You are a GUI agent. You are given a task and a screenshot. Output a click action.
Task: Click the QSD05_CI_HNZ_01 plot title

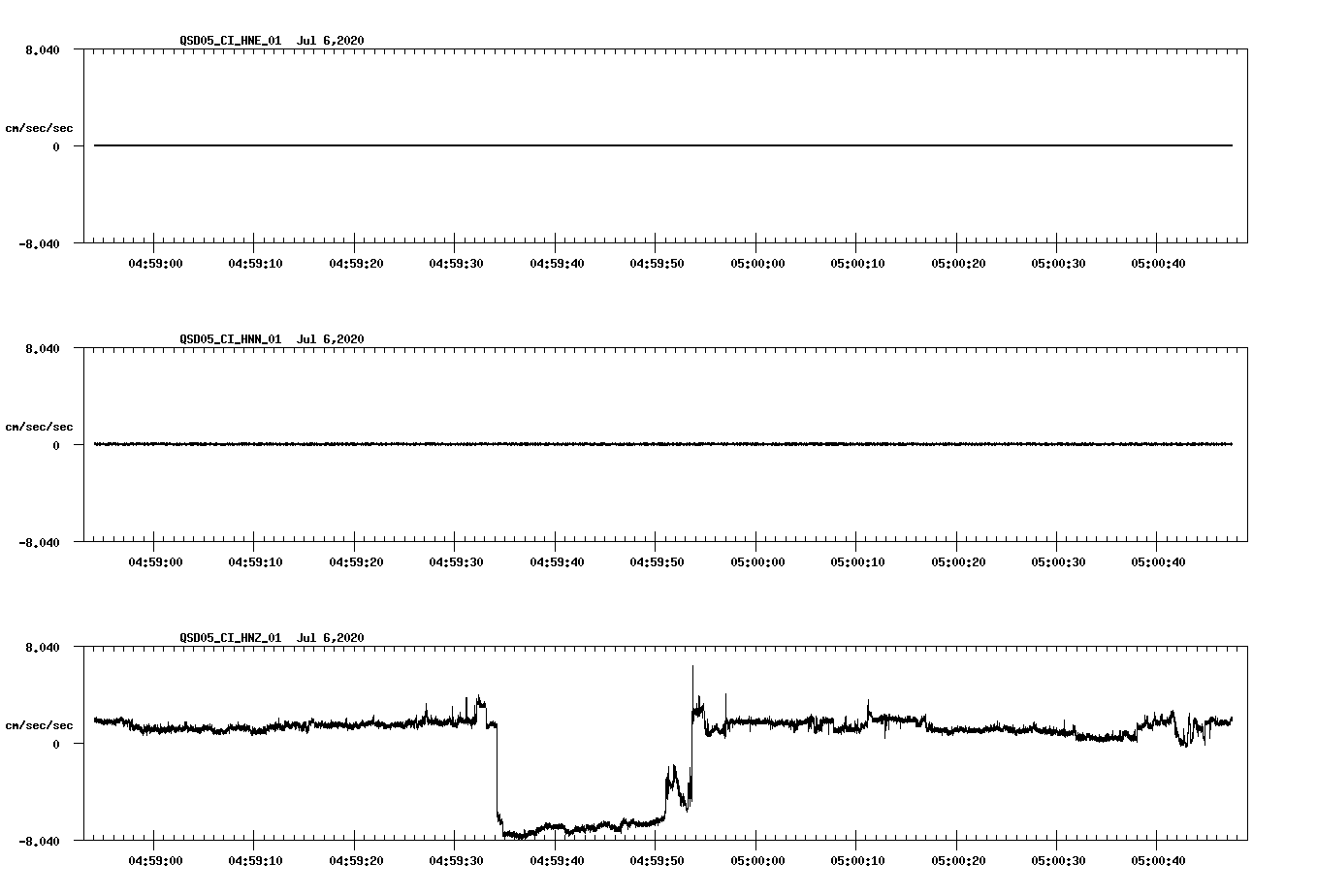[x=272, y=638]
